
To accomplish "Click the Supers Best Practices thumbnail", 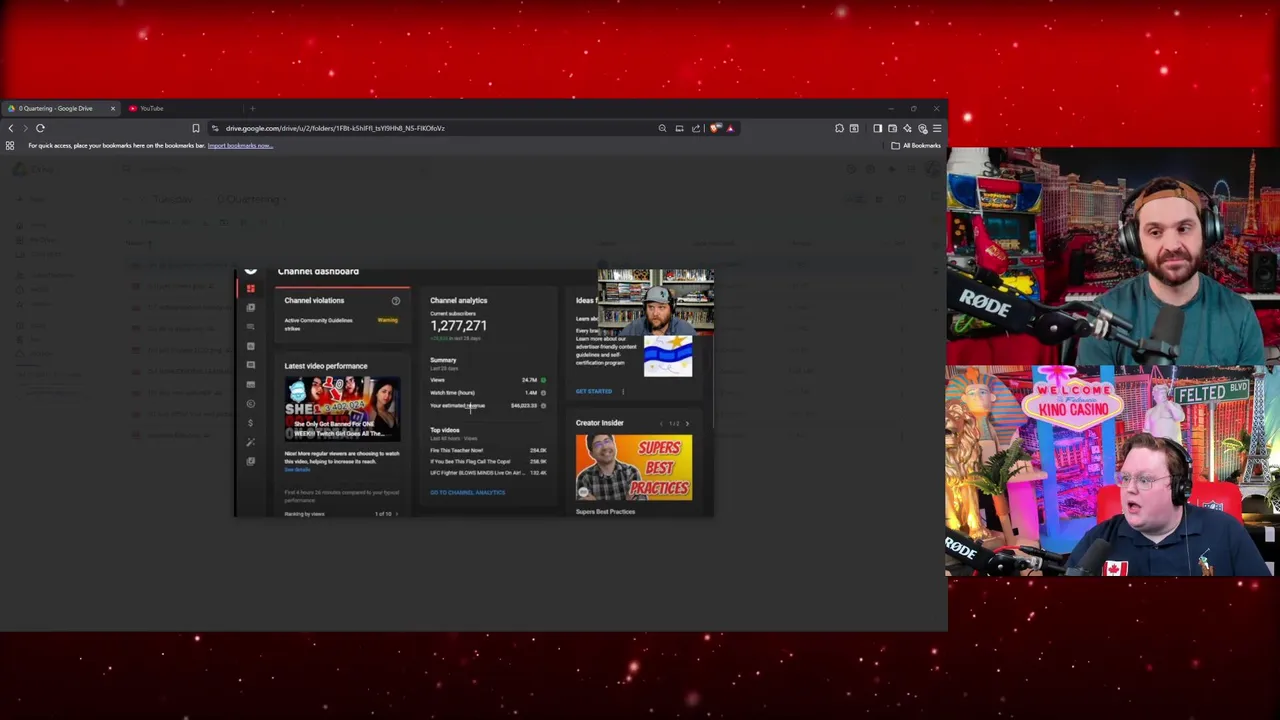I will (633, 467).
